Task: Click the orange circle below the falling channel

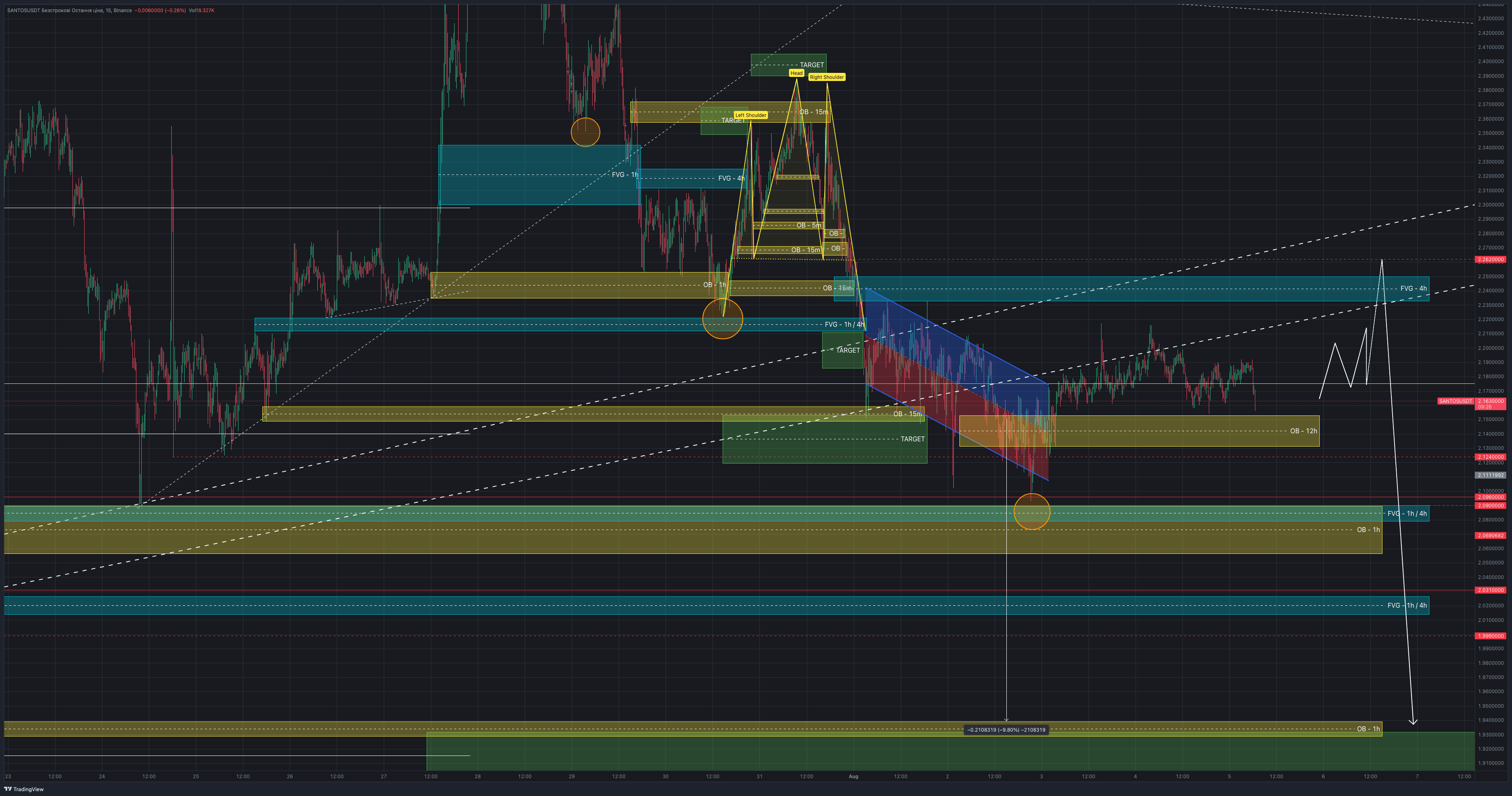Action: click(x=1031, y=511)
